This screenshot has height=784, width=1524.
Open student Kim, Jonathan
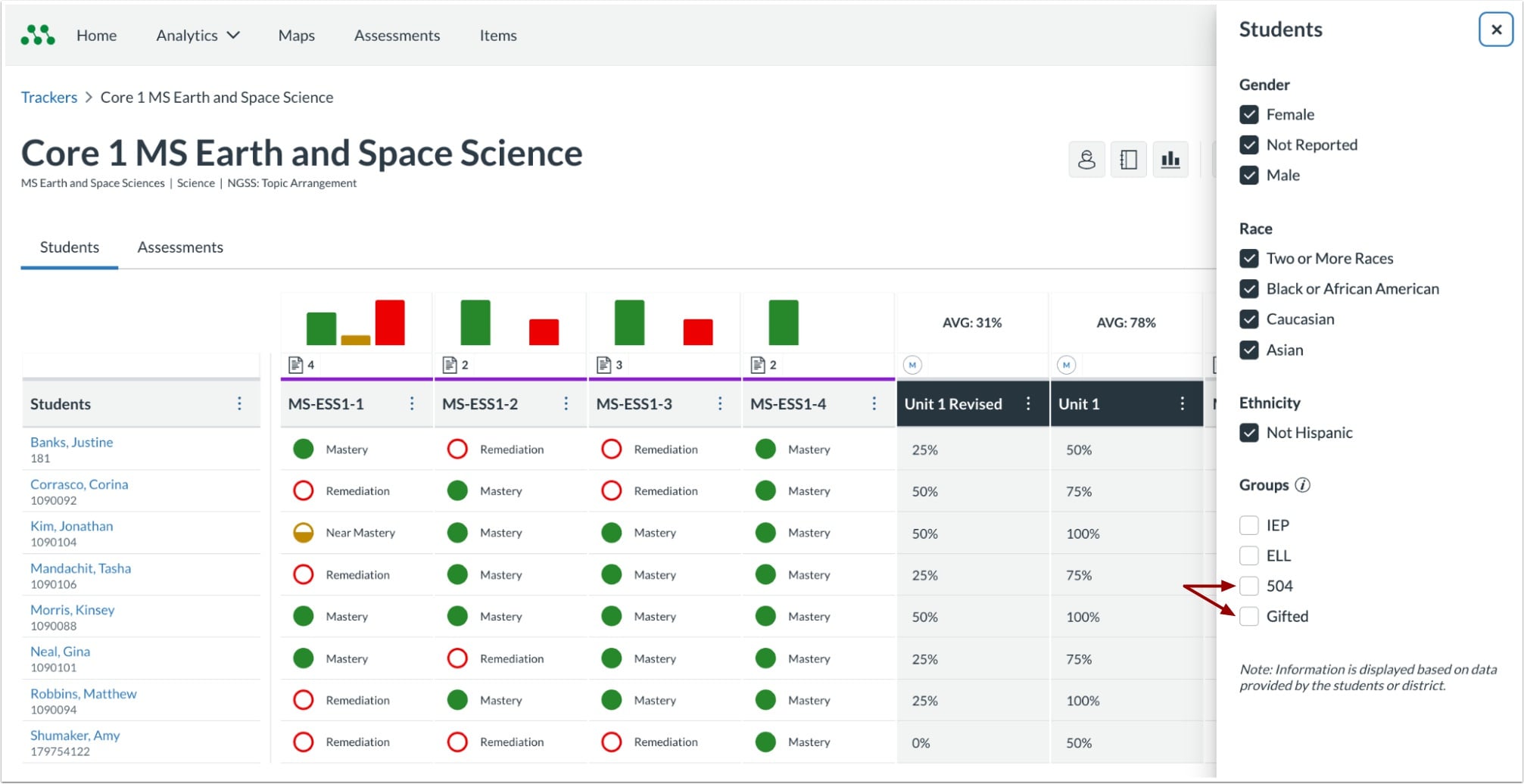[71, 526]
